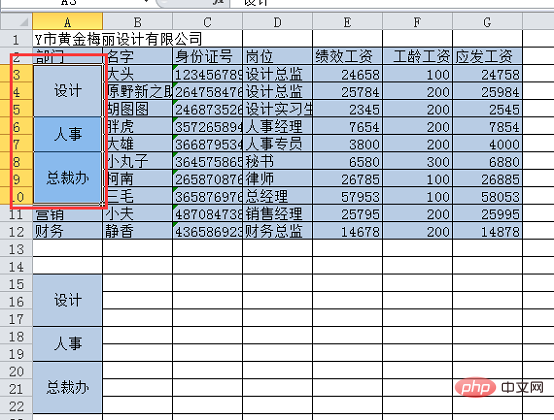Select column G header
The width and height of the screenshot is (554, 420).
487,22
